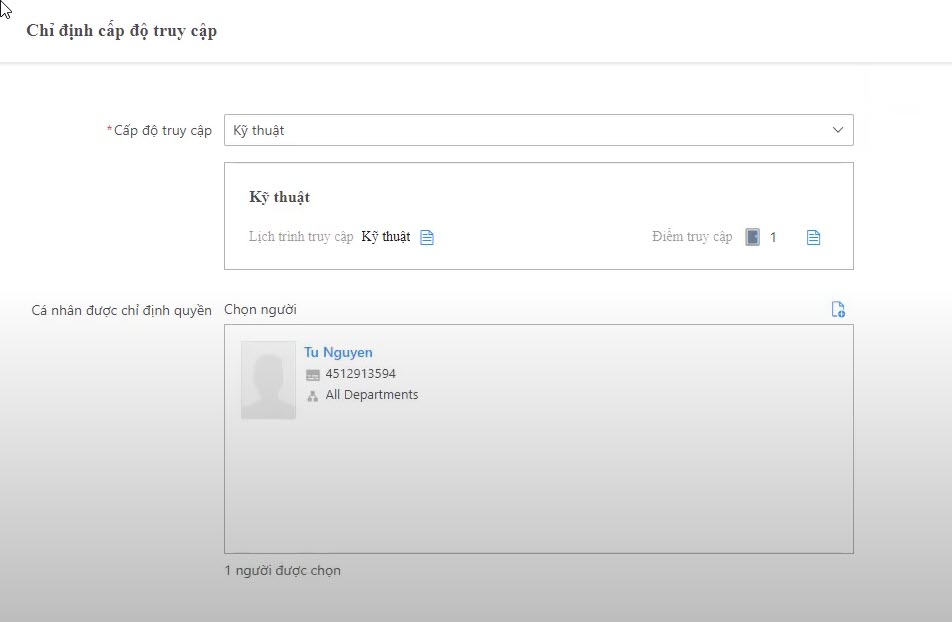Click the Điểm truy cập label

(692, 237)
